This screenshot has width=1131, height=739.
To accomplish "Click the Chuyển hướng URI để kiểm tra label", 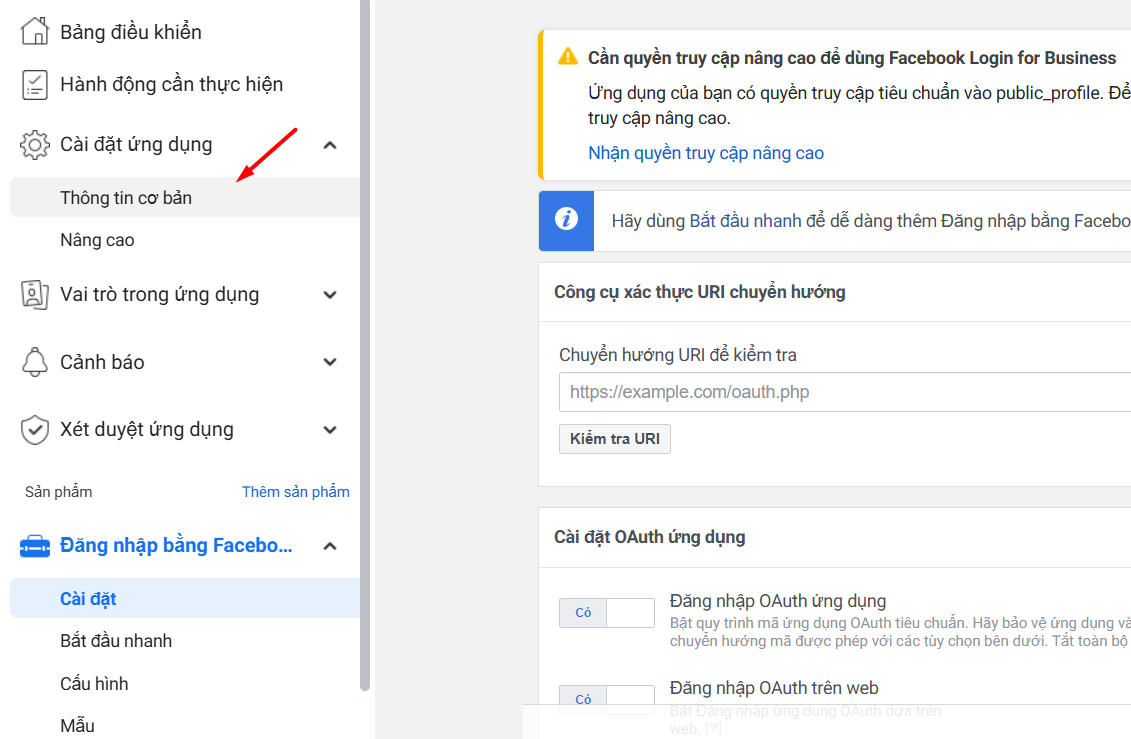I will pos(678,355).
